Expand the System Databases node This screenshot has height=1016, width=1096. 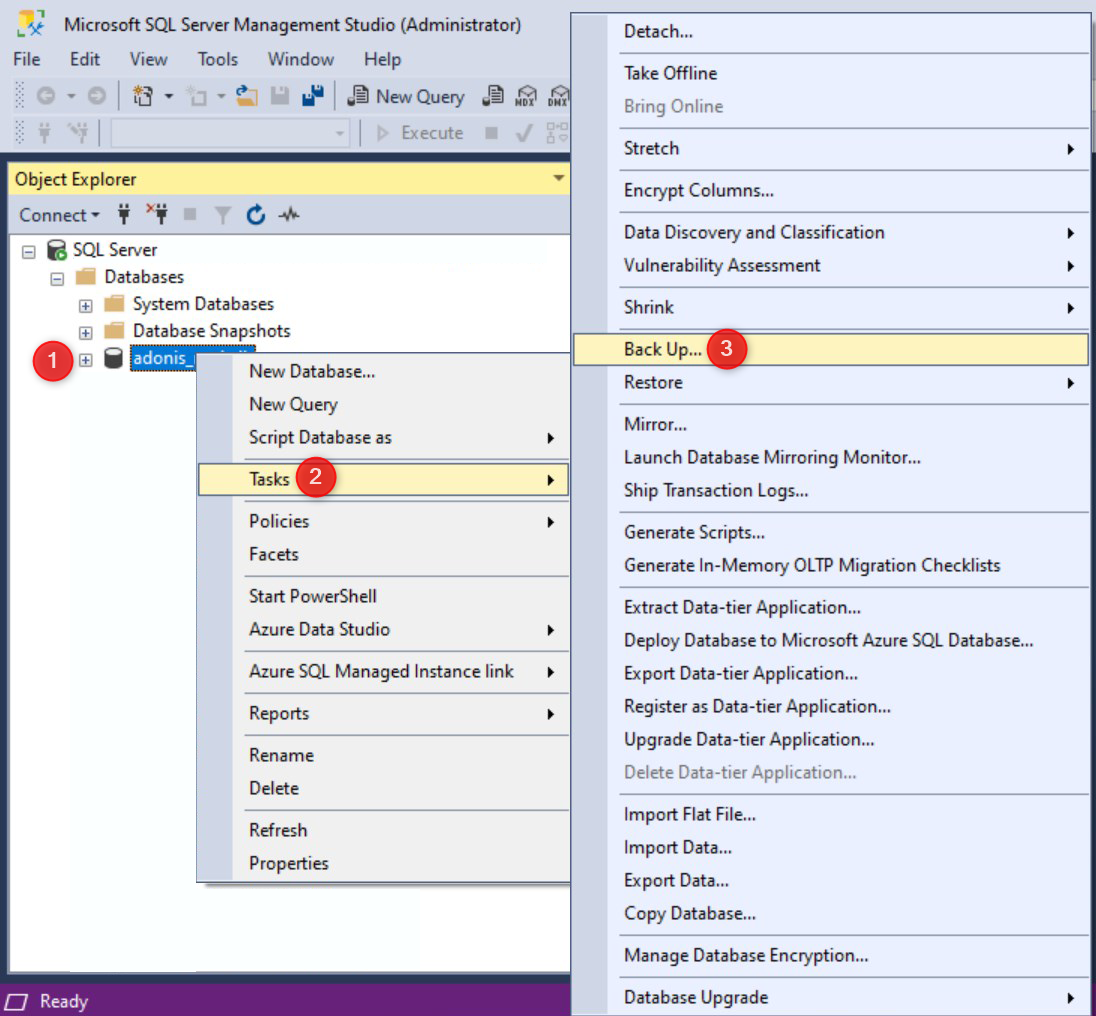point(85,304)
